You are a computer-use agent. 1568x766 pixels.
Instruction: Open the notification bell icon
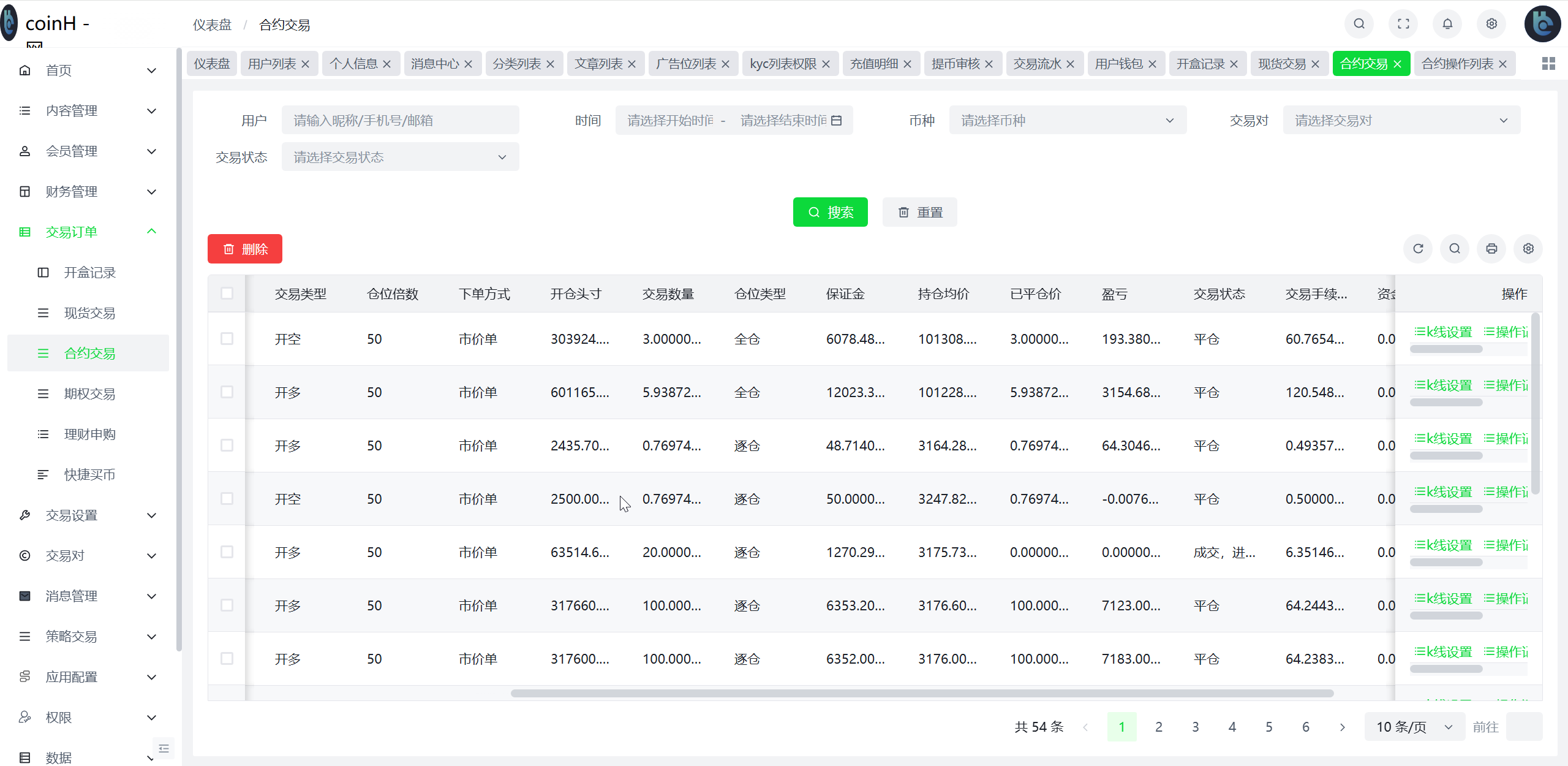coord(1447,24)
